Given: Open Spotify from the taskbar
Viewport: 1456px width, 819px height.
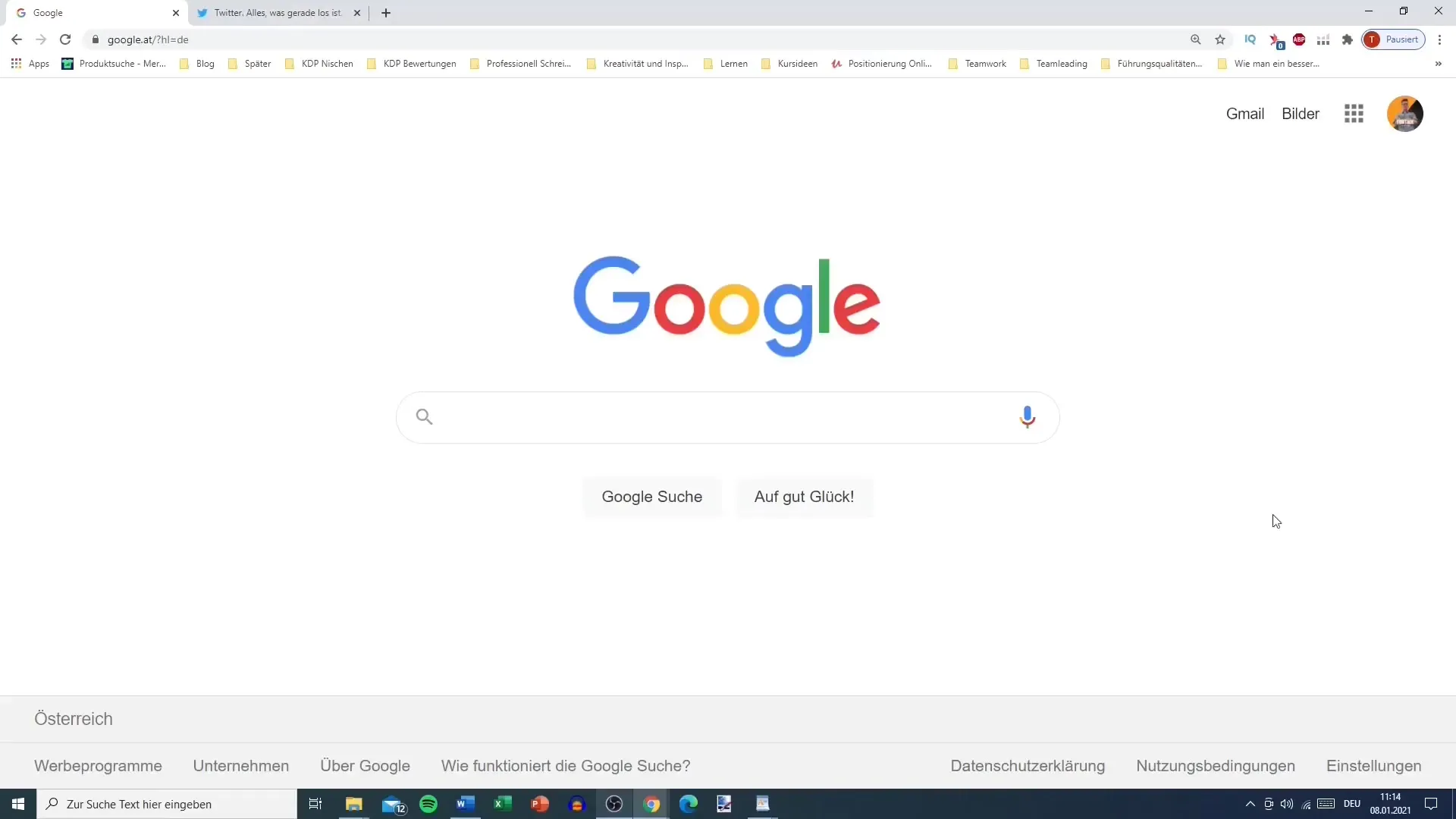Looking at the screenshot, I should point(428,803).
